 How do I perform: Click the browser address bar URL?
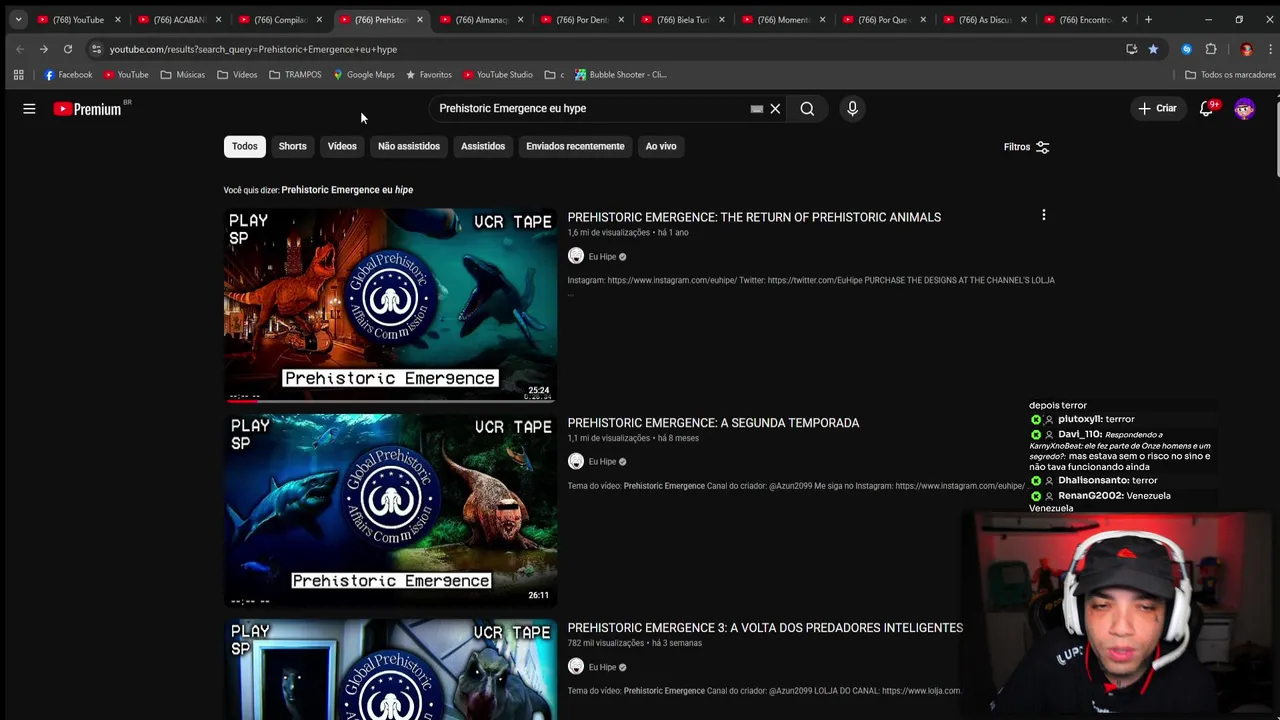coord(253,49)
